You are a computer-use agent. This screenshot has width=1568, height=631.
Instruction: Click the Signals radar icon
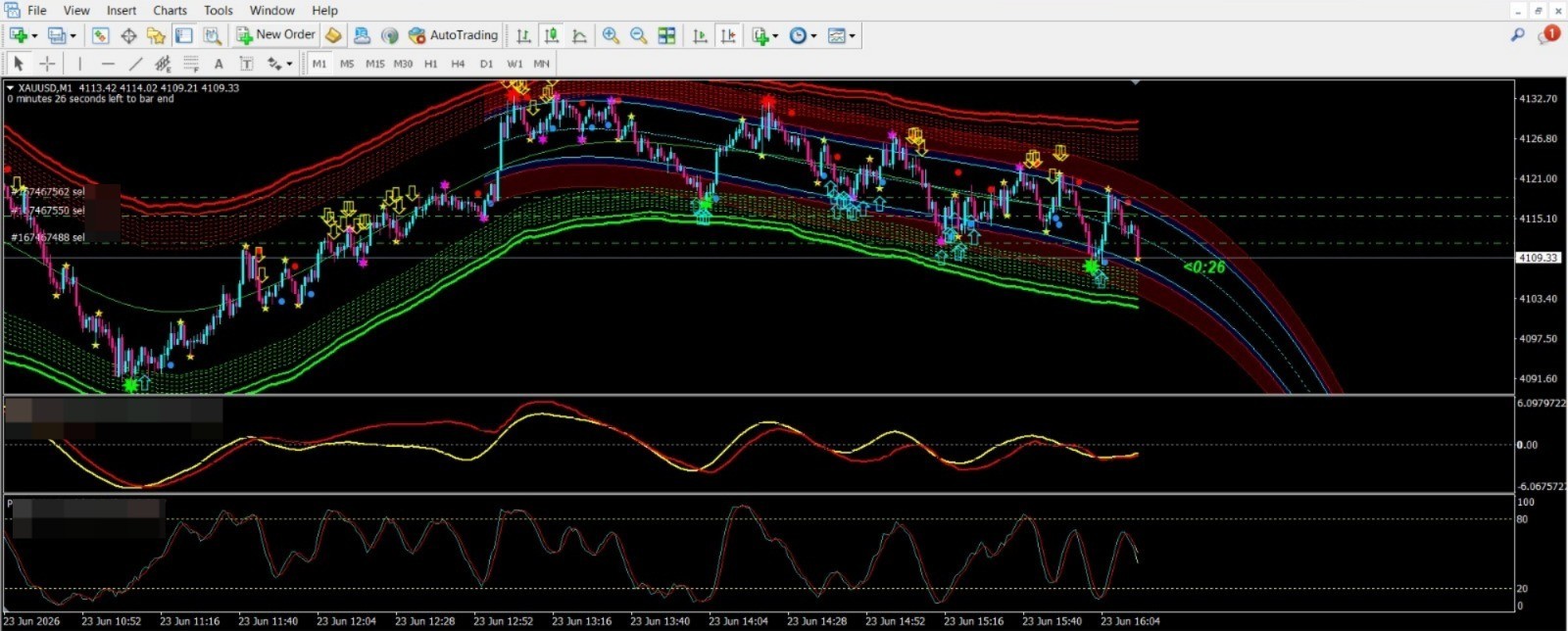[389, 35]
